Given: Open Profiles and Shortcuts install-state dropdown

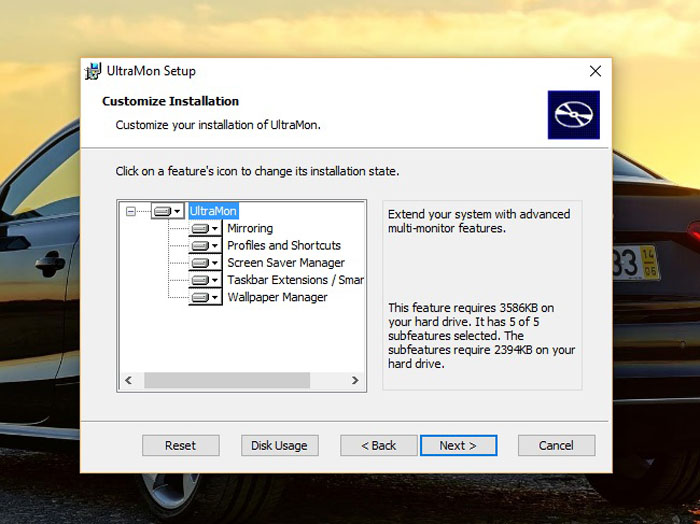Looking at the screenshot, I should pyautogui.click(x=205, y=245).
